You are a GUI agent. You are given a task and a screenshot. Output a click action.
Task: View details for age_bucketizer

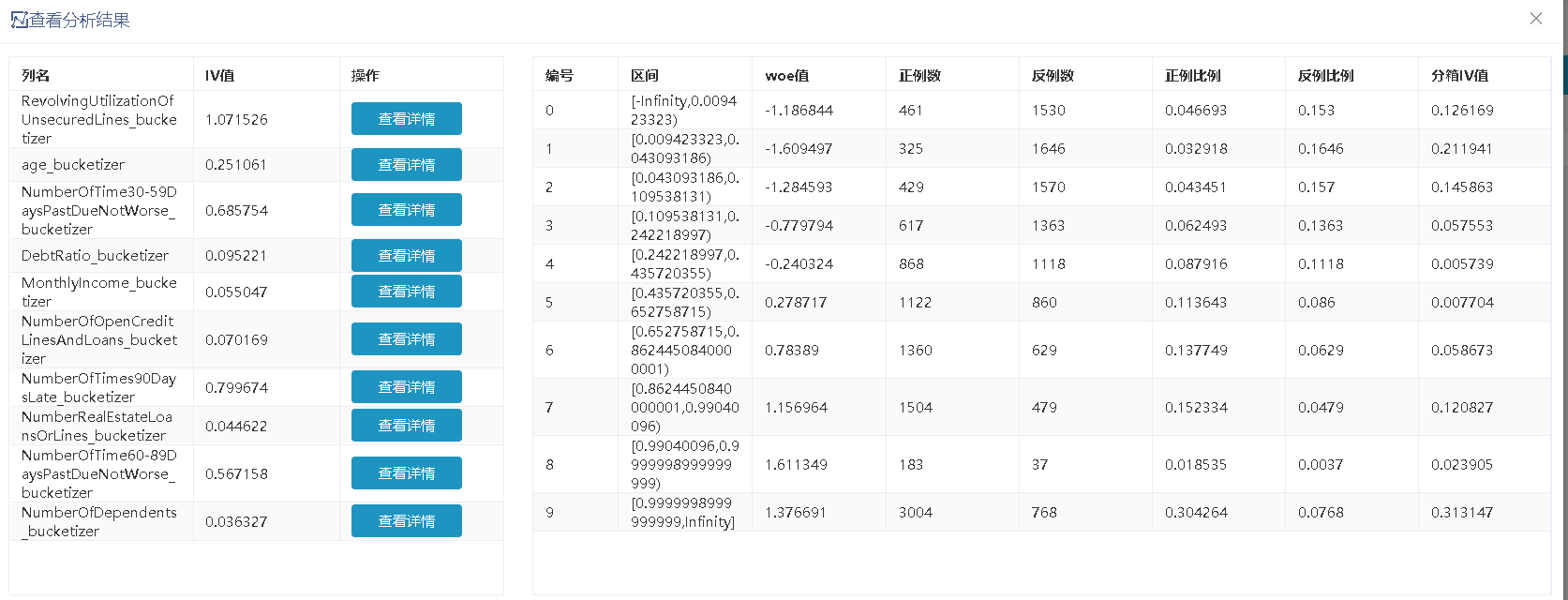click(407, 164)
